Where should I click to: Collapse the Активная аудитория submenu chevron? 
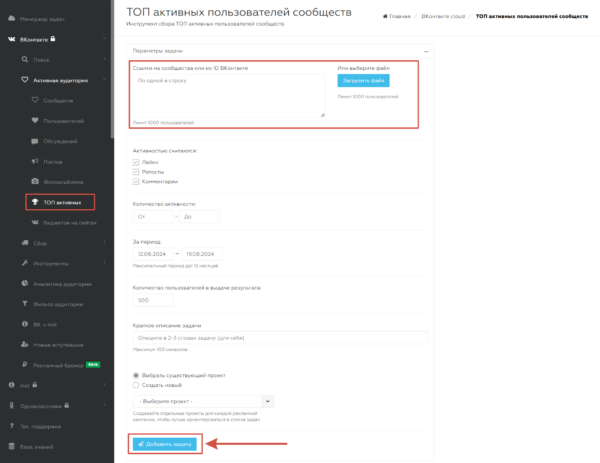coord(104,80)
